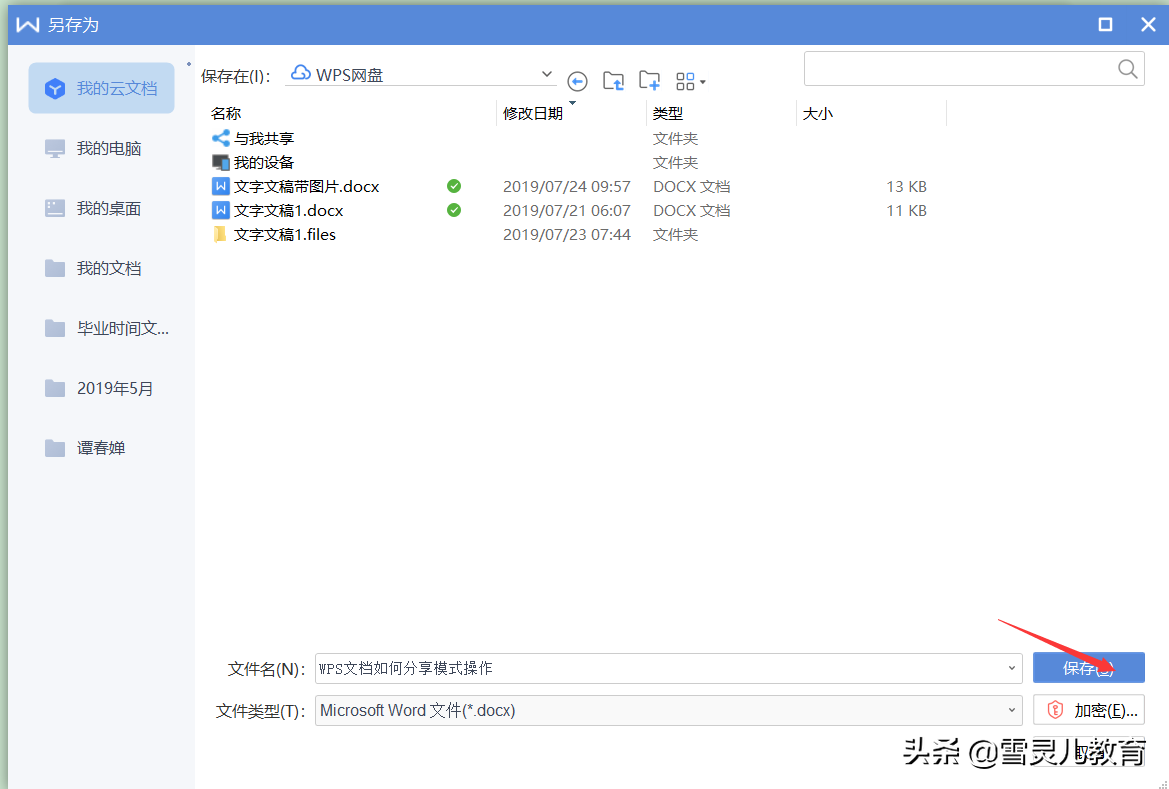Sort by 大小 column header
The width and height of the screenshot is (1169, 789).
click(x=818, y=113)
